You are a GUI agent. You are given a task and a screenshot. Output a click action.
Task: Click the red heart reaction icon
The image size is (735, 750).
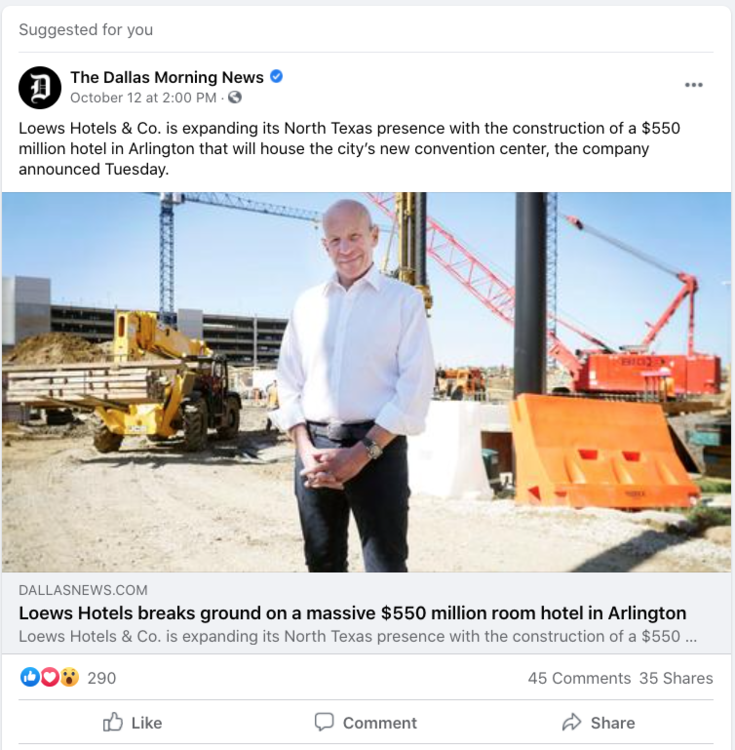49,677
